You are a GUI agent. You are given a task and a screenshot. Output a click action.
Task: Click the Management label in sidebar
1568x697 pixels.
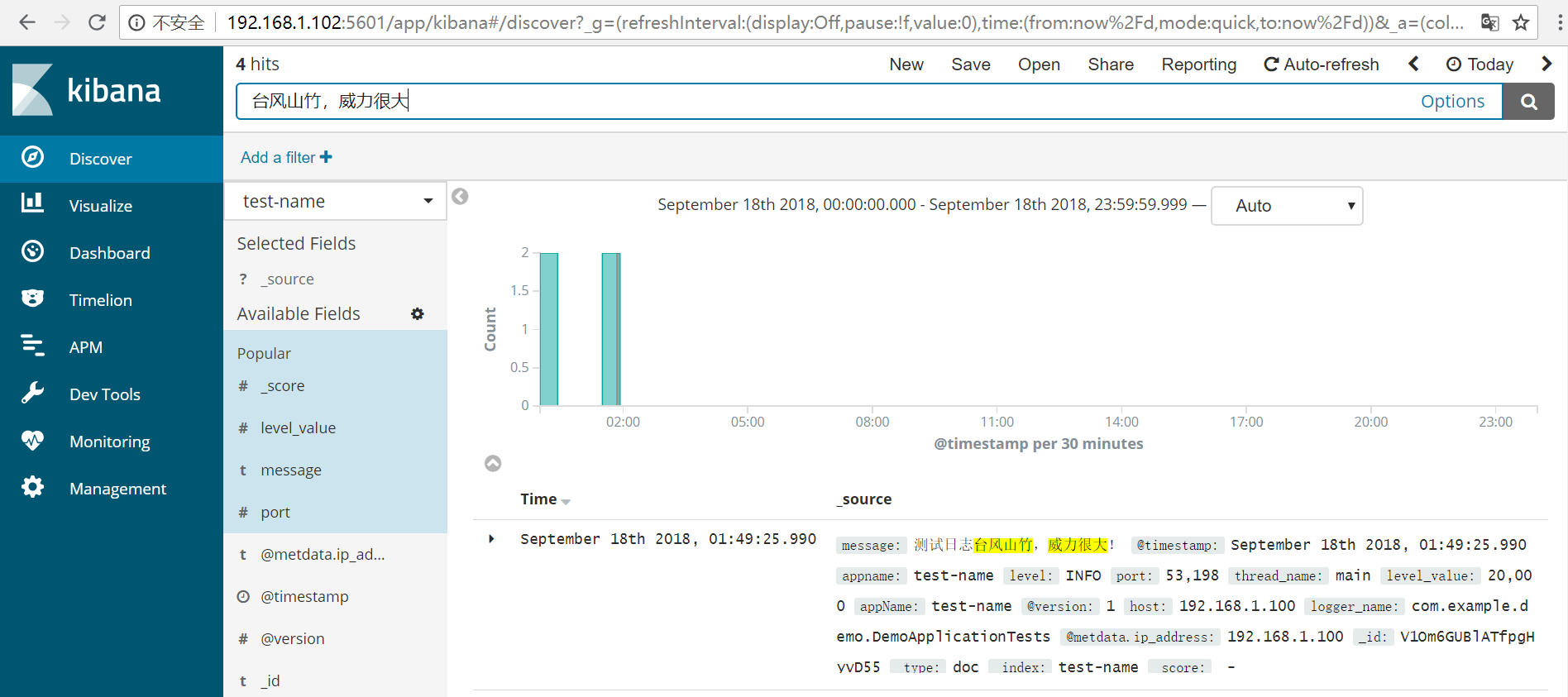pos(118,489)
